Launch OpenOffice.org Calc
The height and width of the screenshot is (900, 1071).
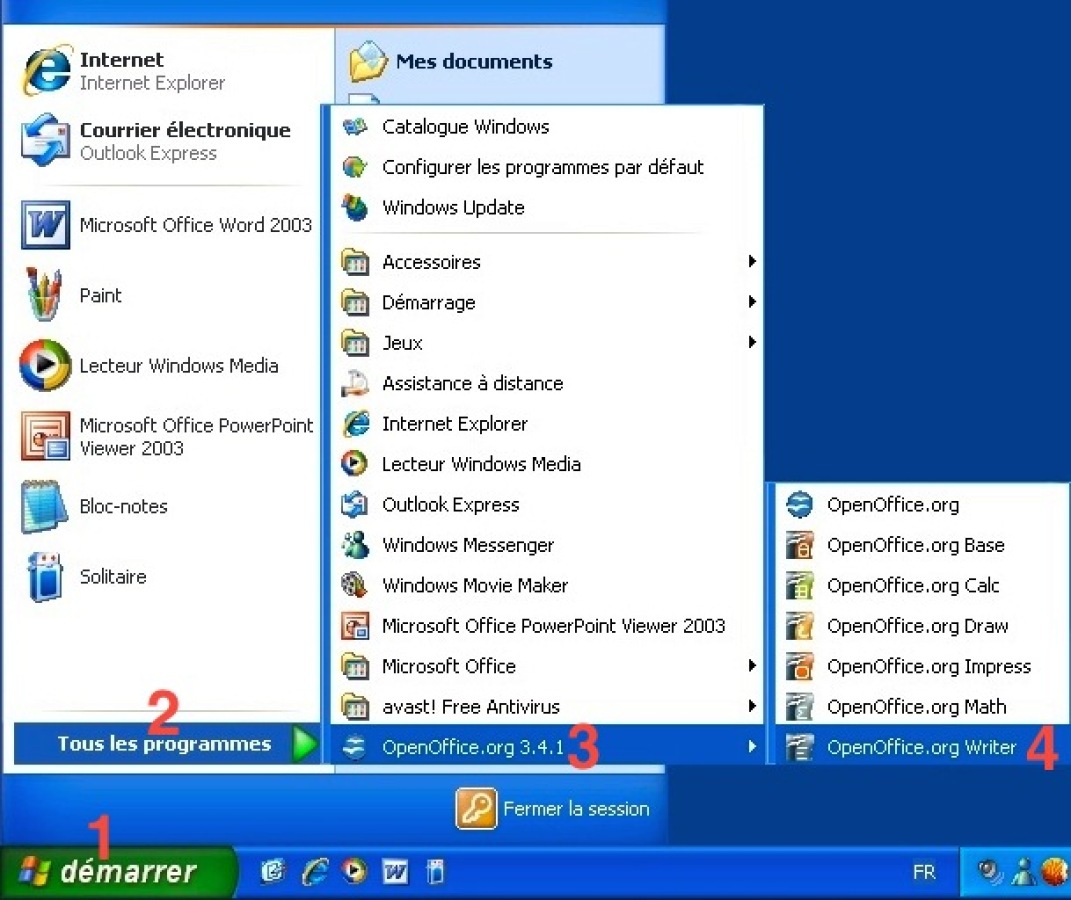click(x=922, y=585)
